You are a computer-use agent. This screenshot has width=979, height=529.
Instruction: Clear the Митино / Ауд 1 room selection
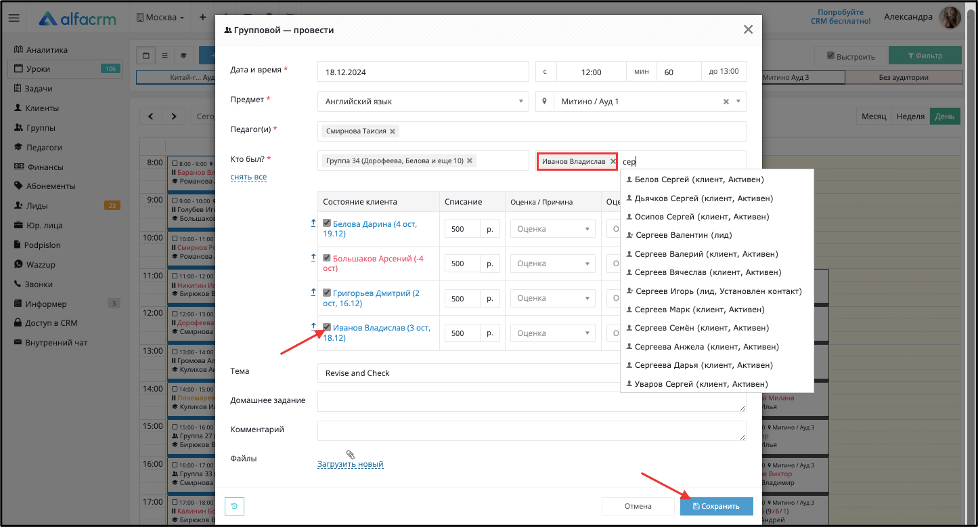[726, 101]
